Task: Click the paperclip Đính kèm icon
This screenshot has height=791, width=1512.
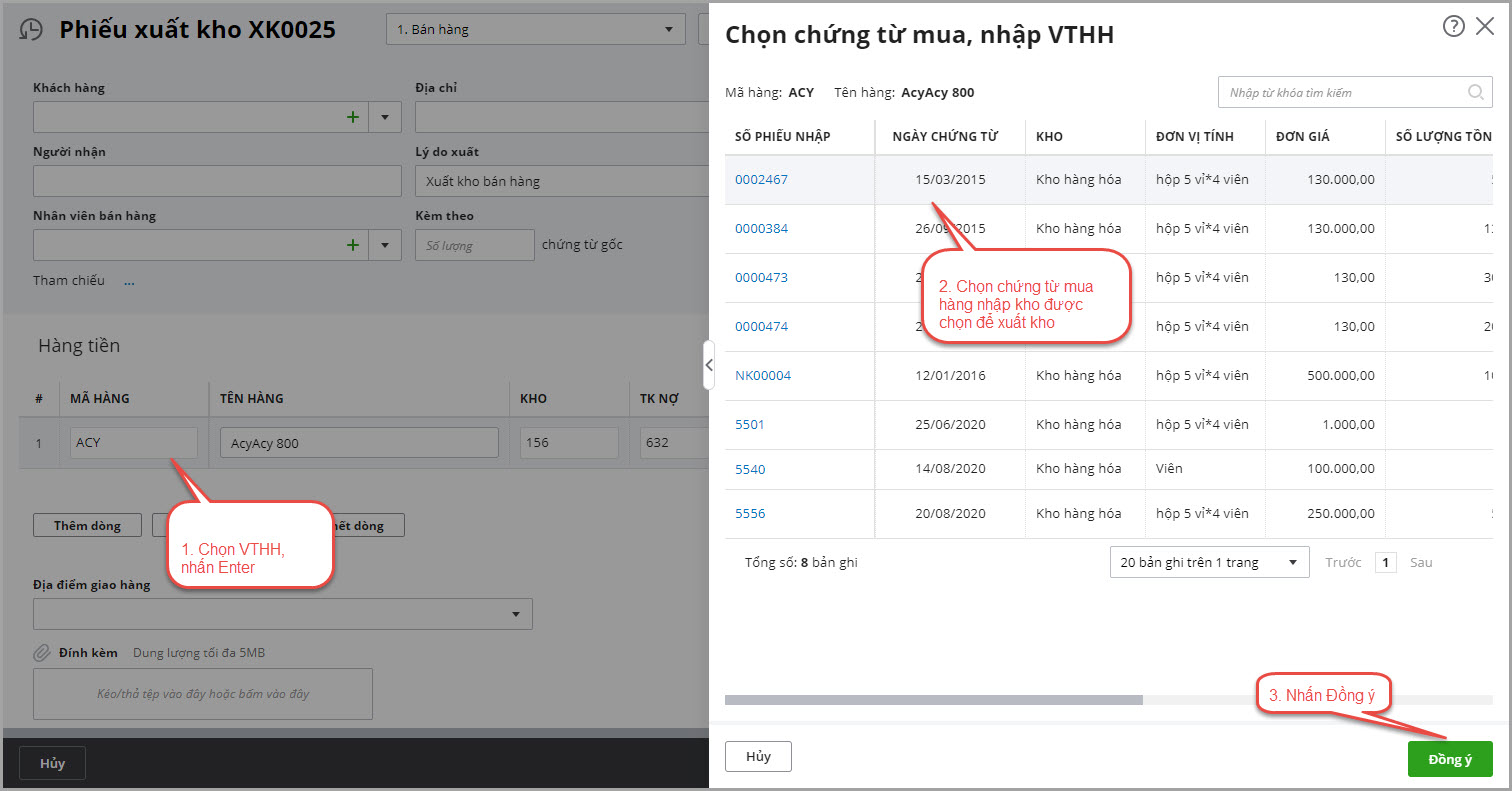Action: 42,653
